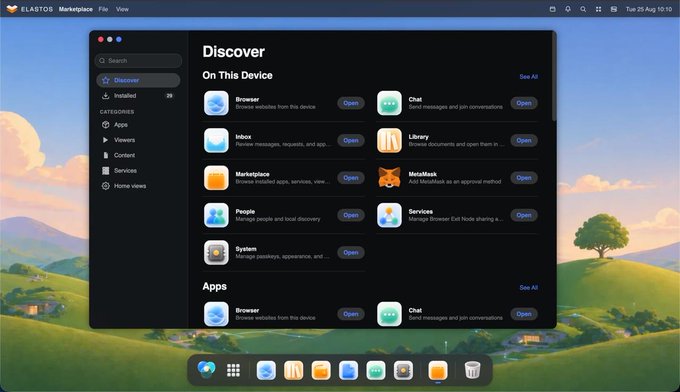680x392 pixels.
Task: Click Open for People
Action: [351, 215]
